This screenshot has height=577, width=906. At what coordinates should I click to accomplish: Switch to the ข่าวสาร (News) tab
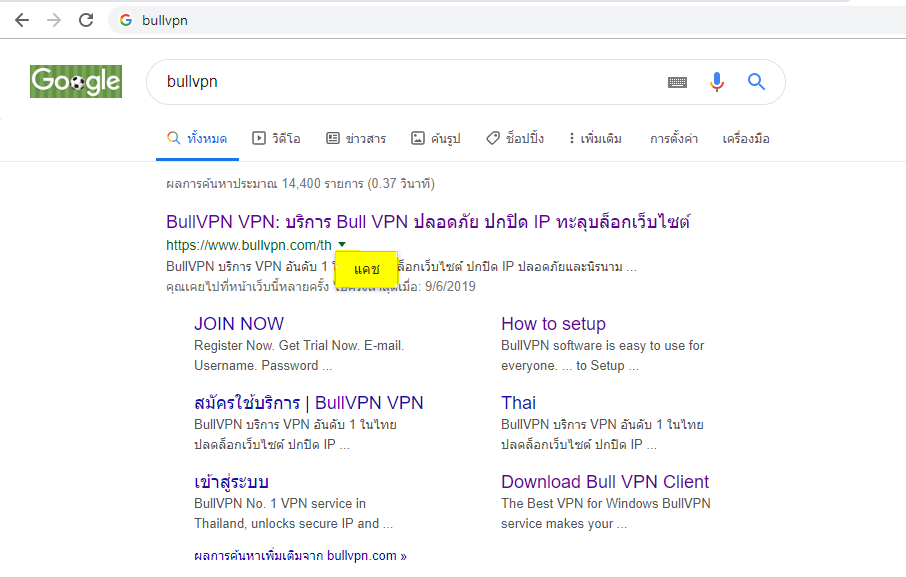tap(356, 139)
